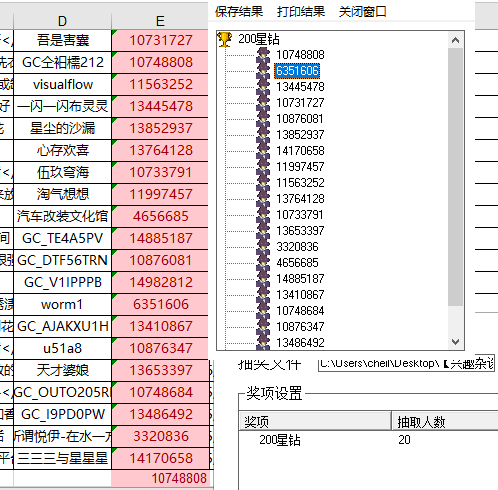Click cell GC_TE4A5PV in column D

(x=62, y=238)
